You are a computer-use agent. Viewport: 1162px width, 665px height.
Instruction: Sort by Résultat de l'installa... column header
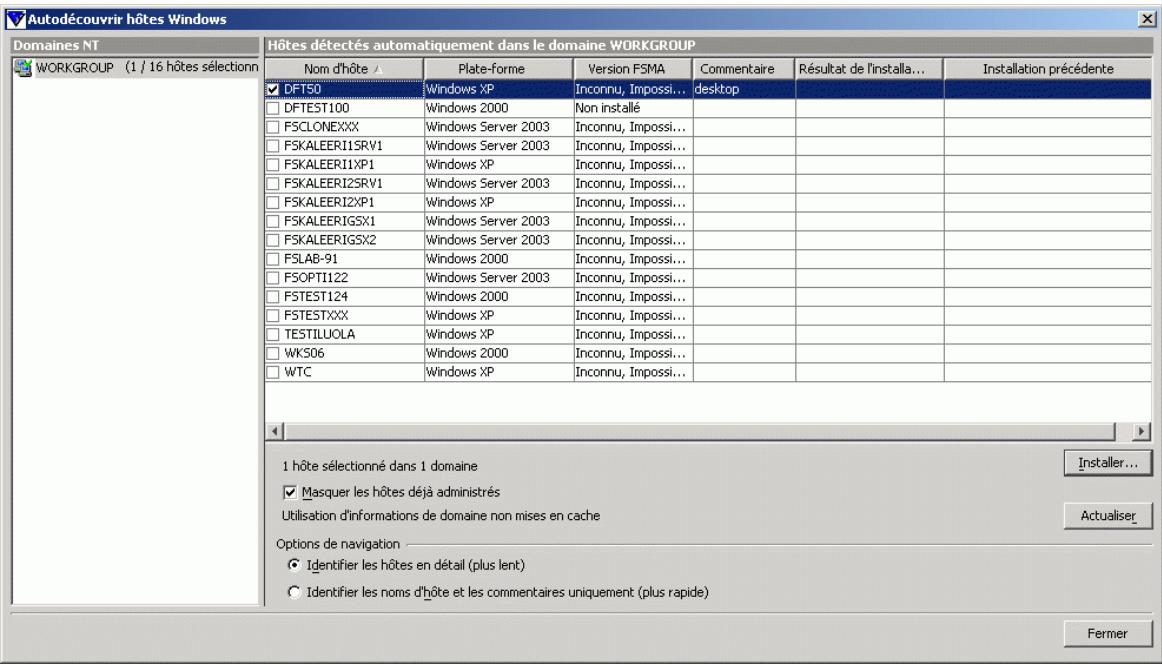tap(869, 69)
